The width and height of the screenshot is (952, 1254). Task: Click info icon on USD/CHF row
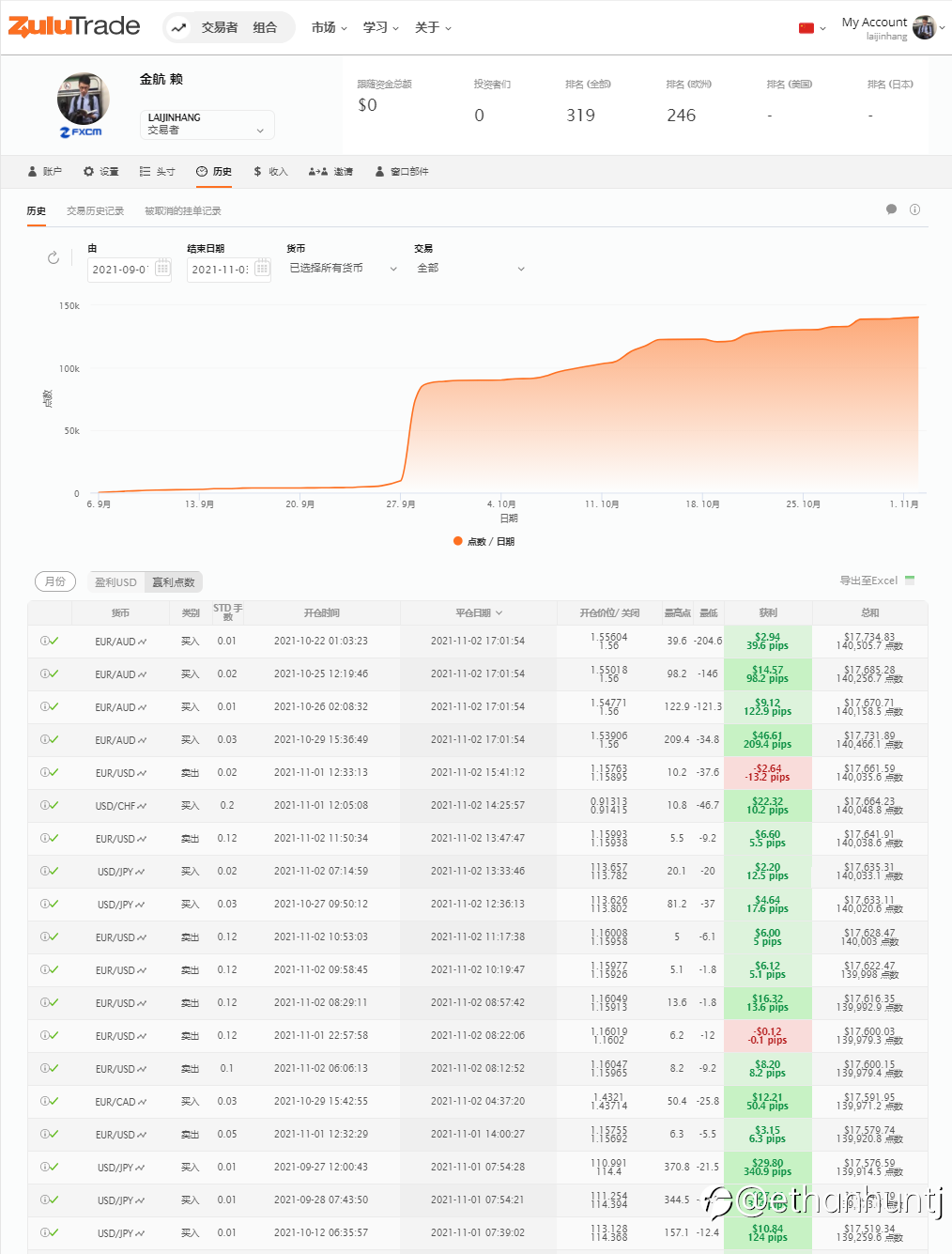(x=44, y=805)
